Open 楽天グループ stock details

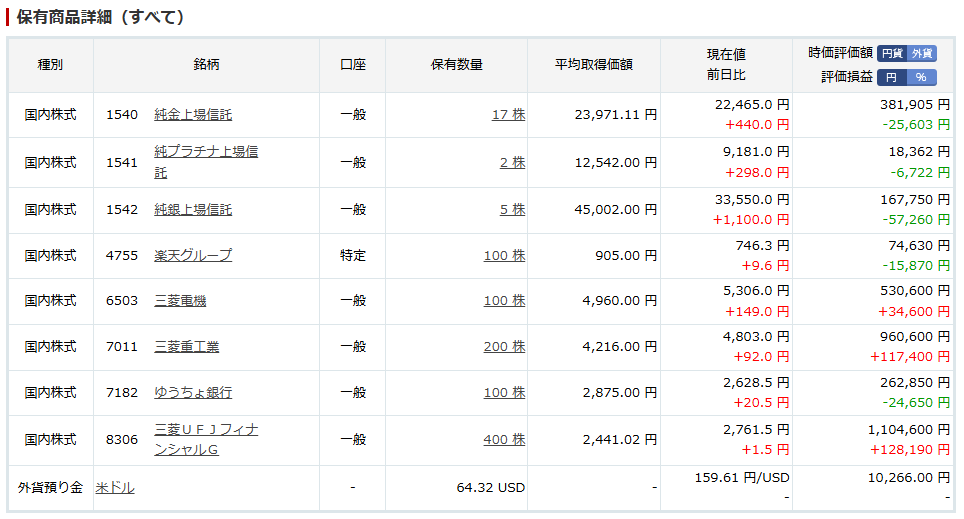tap(193, 256)
